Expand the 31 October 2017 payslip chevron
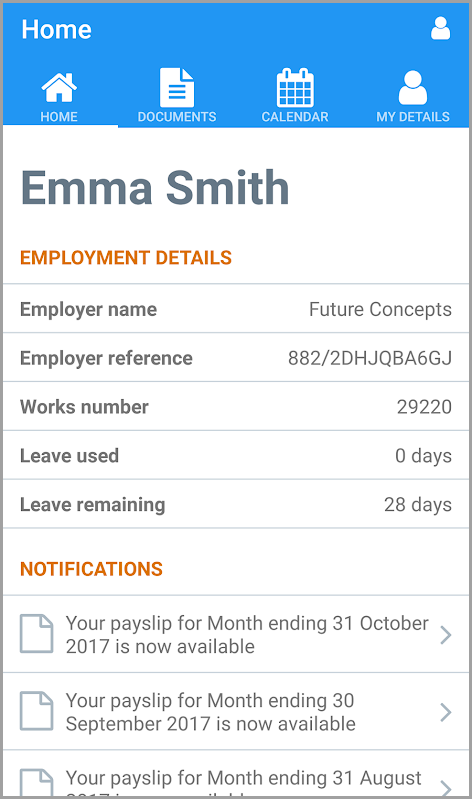472x799 pixels. (446, 635)
